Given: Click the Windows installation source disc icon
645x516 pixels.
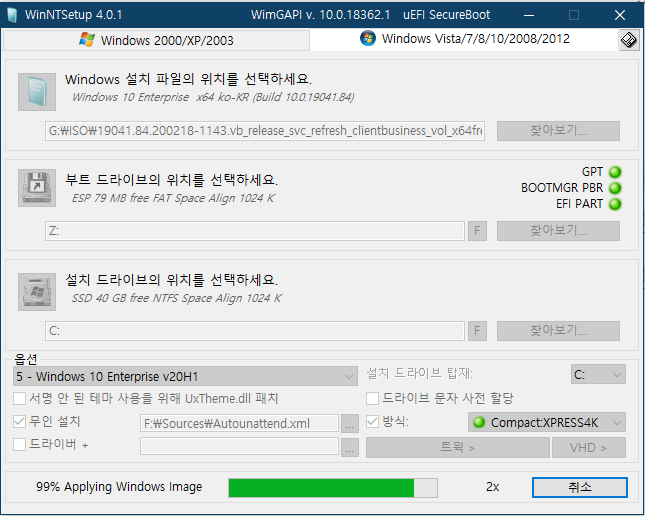Looking at the screenshot, I should [37, 92].
